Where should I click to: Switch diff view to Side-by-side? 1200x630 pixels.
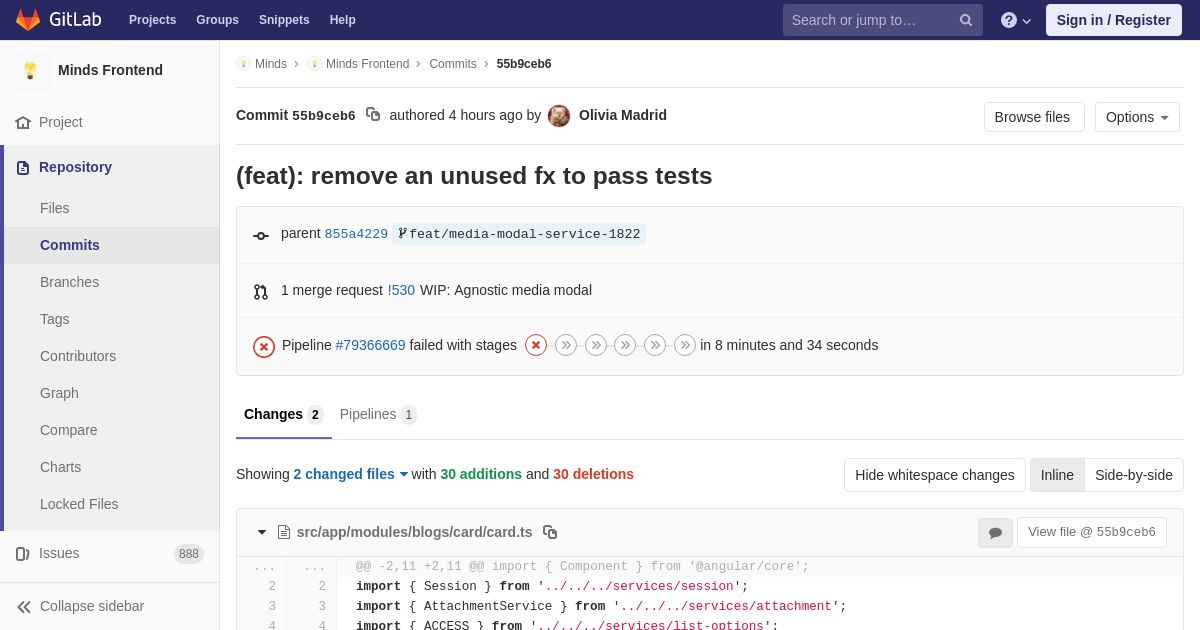click(x=1134, y=475)
